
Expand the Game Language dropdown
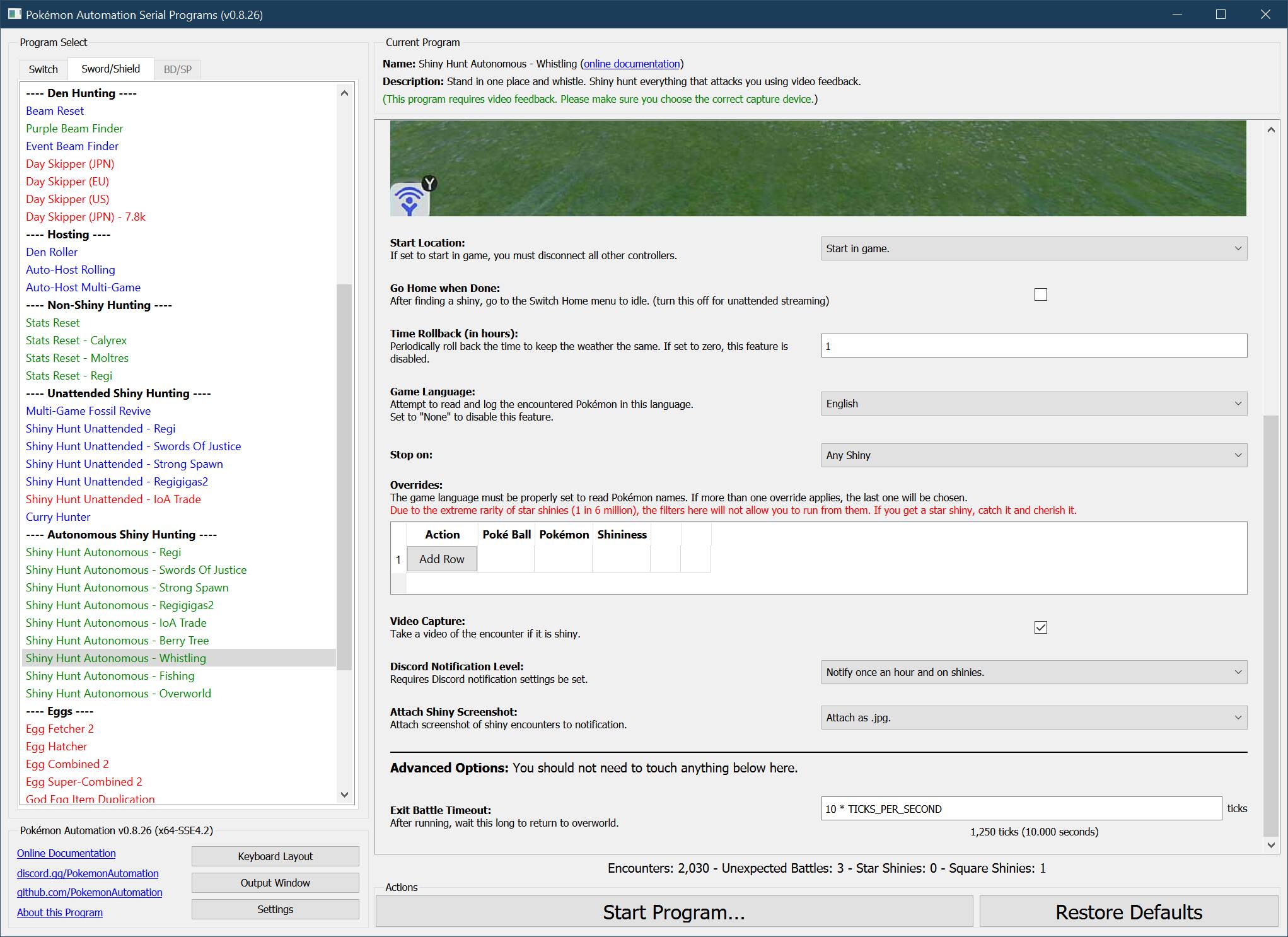(1034, 404)
